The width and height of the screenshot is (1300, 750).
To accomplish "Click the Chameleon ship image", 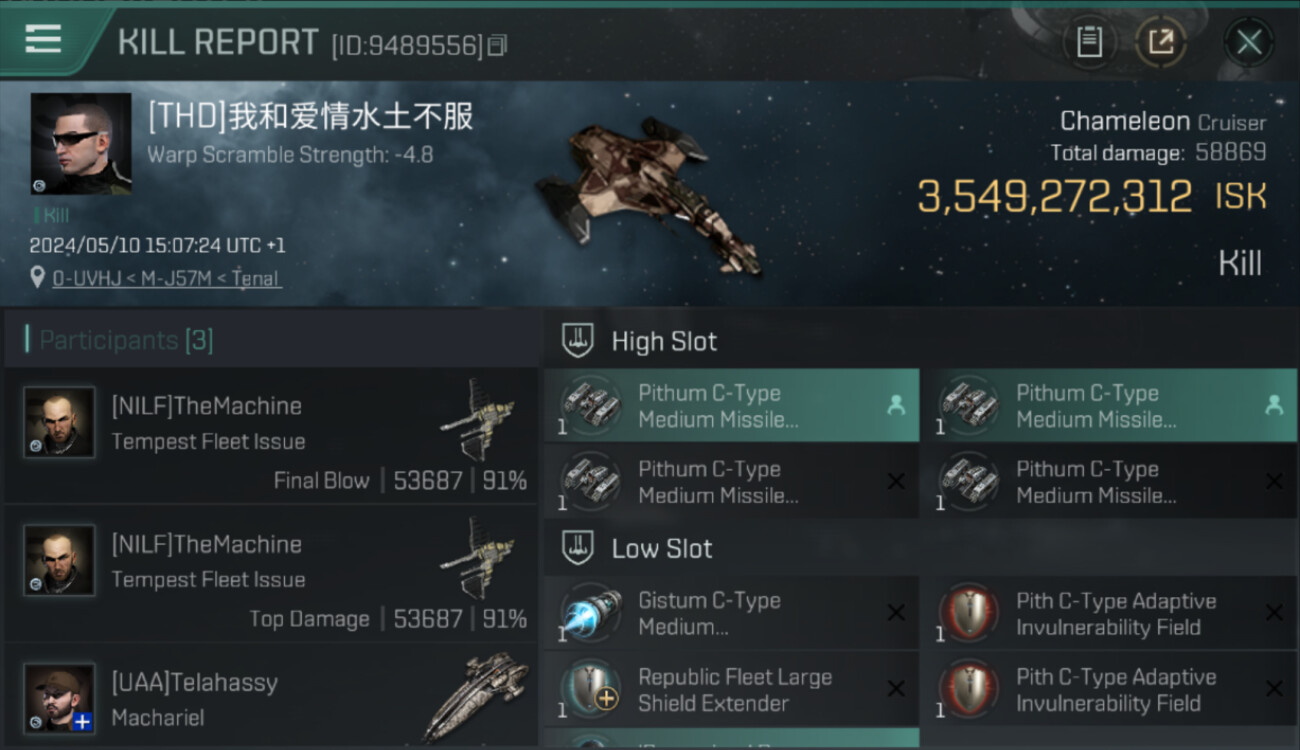I will click(648, 193).
